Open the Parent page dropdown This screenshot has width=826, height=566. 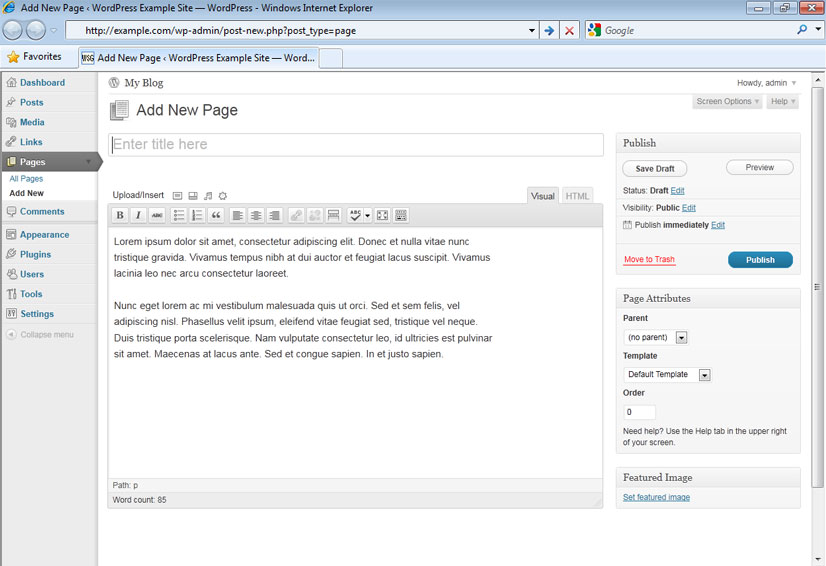pyautogui.click(x=681, y=338)
